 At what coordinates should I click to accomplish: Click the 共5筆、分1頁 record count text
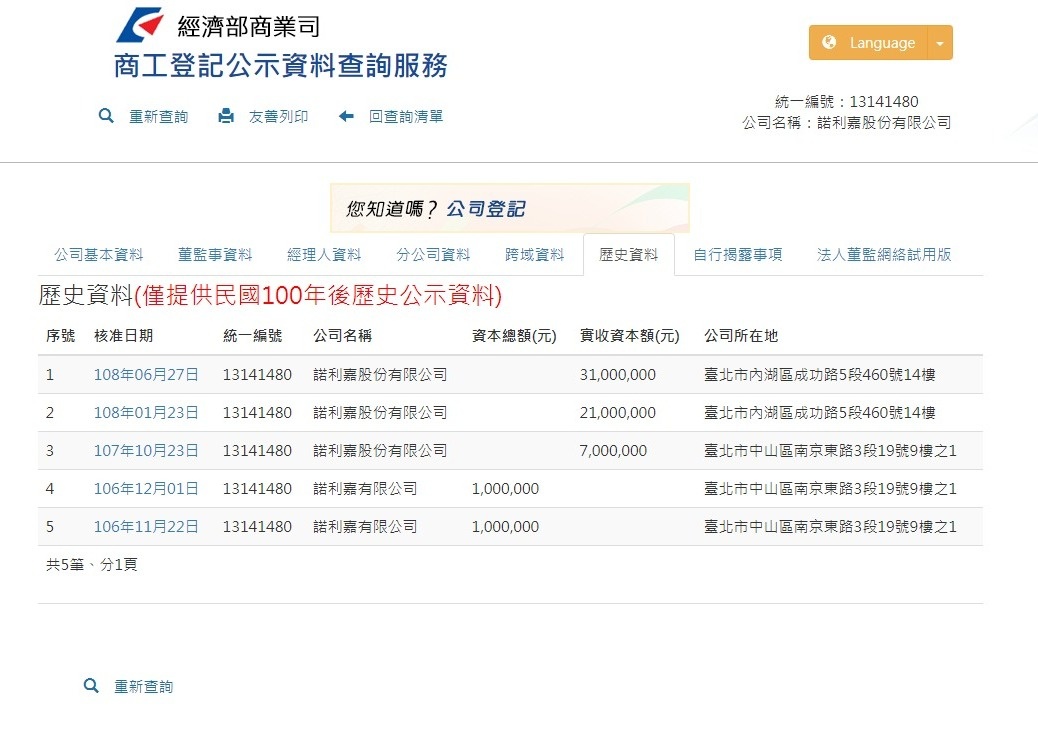coord(91,565)
